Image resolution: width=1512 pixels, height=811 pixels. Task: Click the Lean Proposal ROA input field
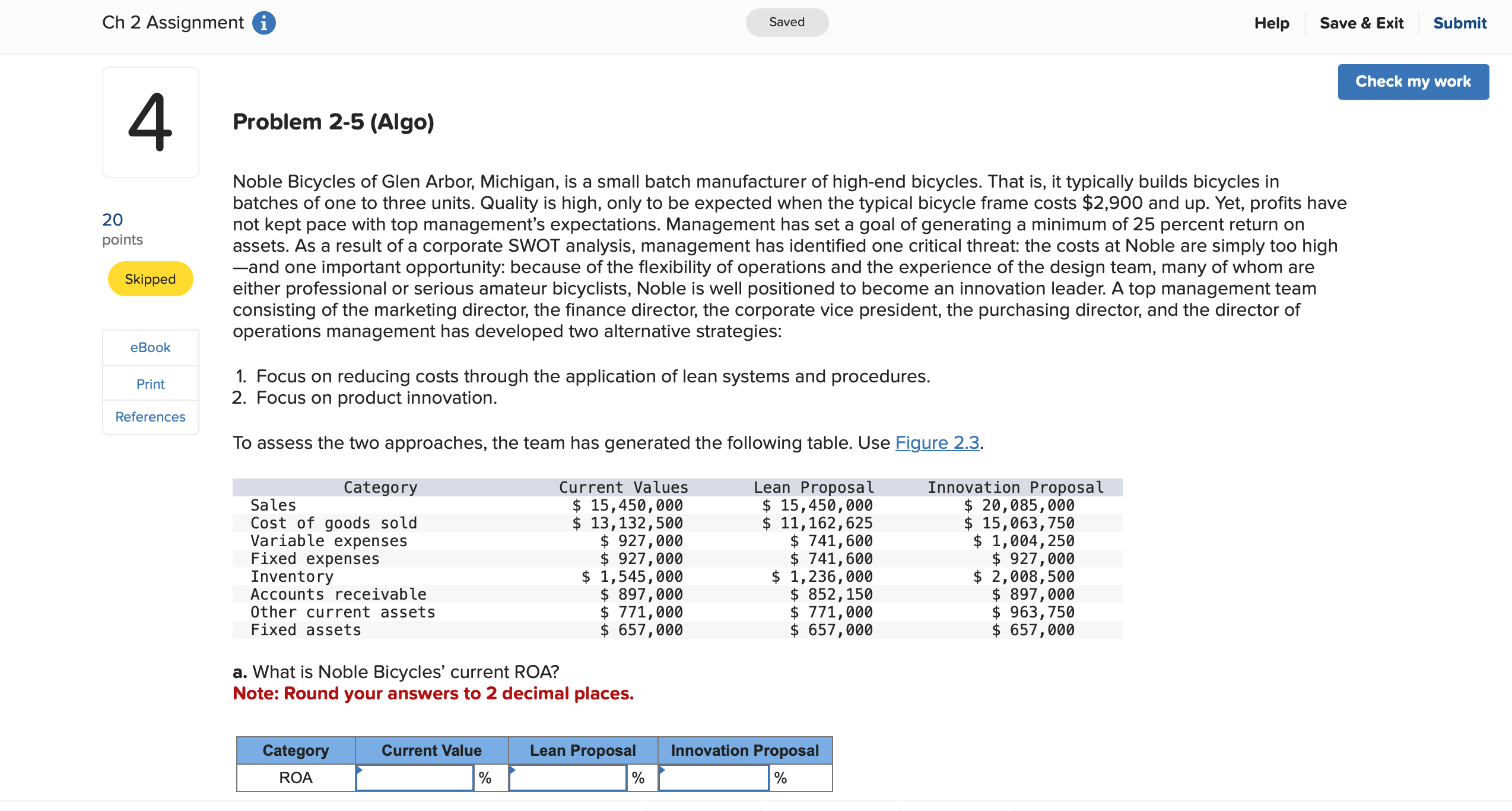[568, 777]
